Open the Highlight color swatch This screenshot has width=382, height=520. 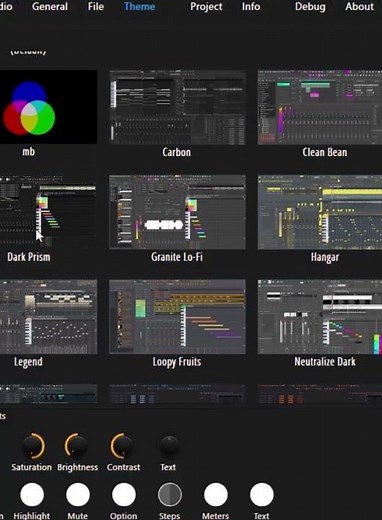click(32, 494)
